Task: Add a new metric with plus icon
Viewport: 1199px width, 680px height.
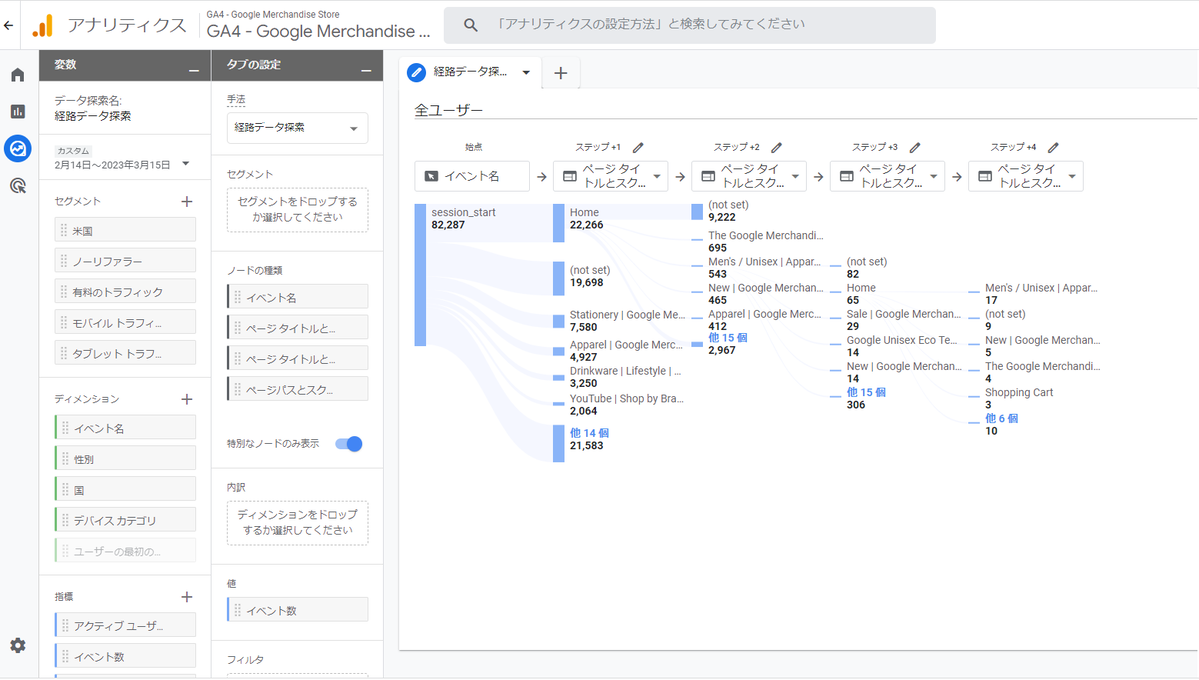Action: coord(187,597)
